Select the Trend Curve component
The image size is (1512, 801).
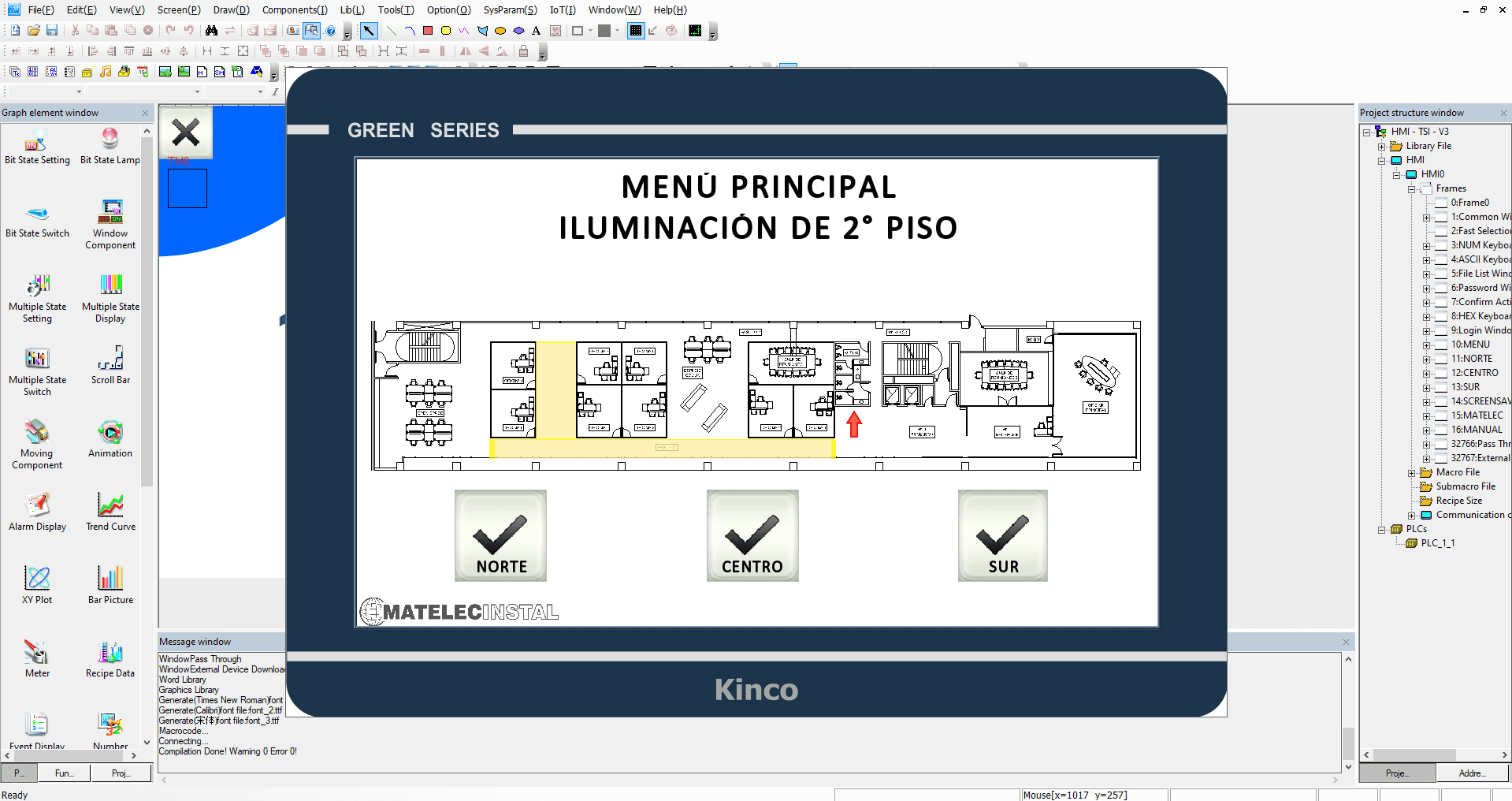coord(110,505)
